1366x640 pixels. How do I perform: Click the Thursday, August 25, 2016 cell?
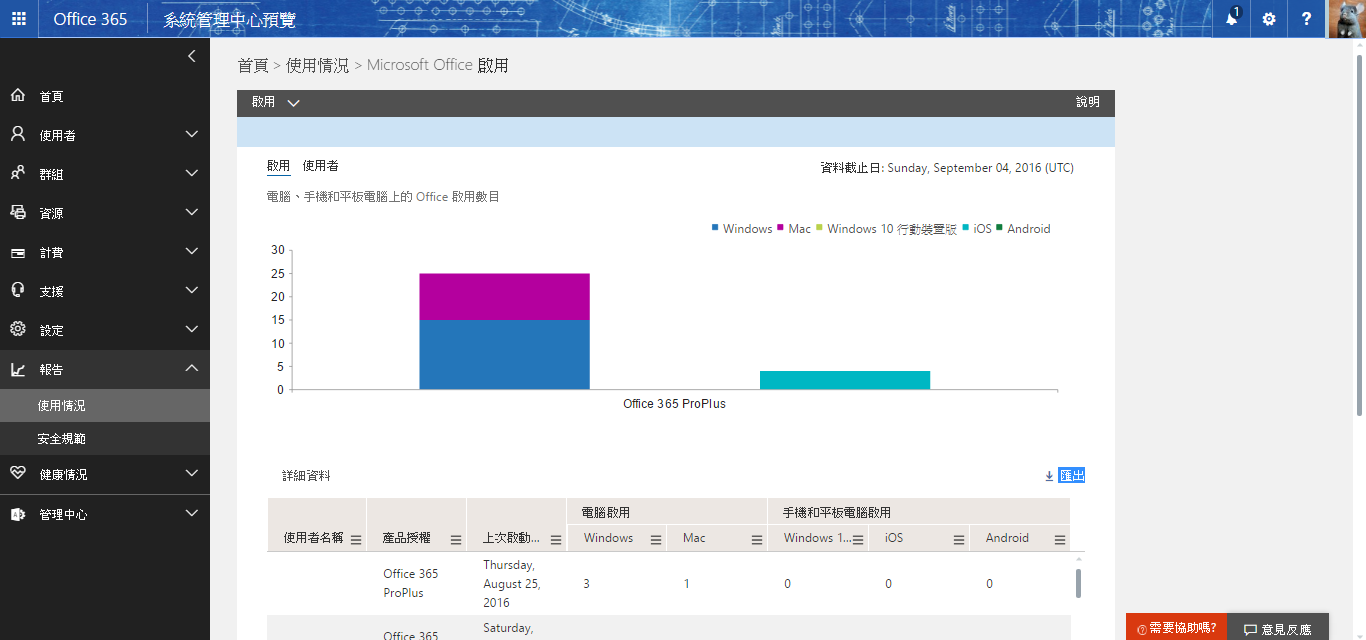(512, 584)
